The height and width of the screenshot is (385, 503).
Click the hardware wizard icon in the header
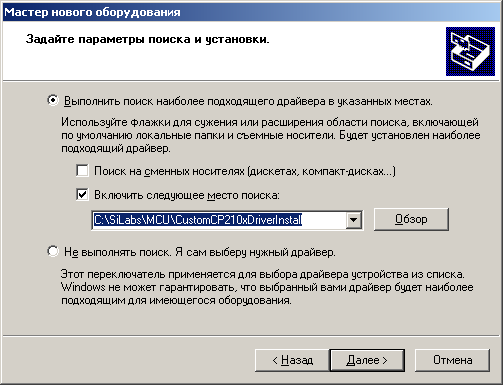470,51
